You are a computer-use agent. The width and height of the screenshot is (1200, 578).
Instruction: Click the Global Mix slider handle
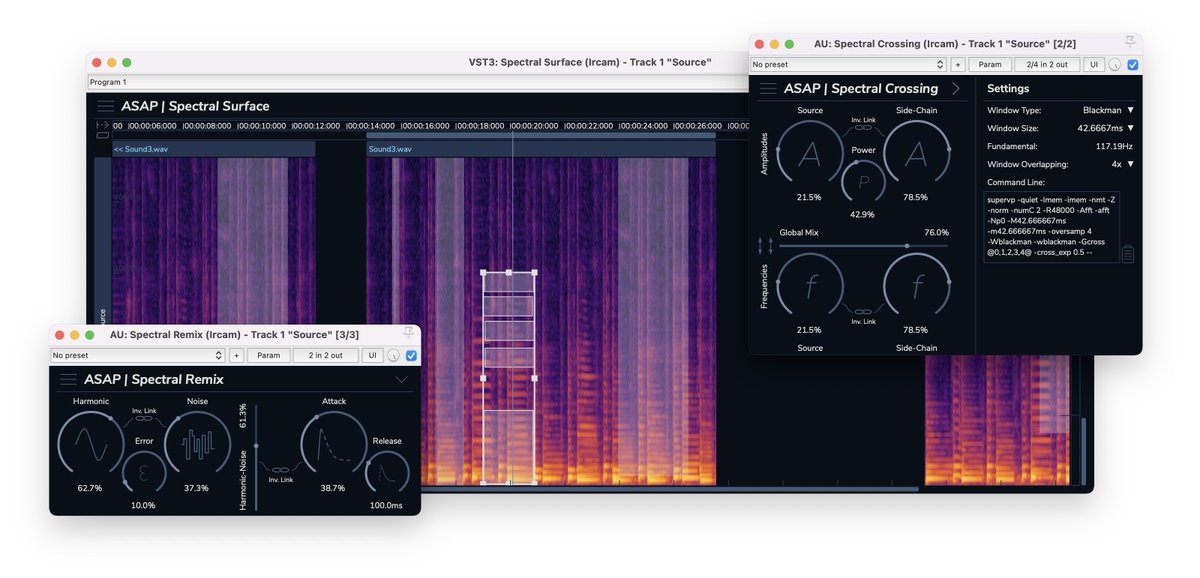(907, 246)
